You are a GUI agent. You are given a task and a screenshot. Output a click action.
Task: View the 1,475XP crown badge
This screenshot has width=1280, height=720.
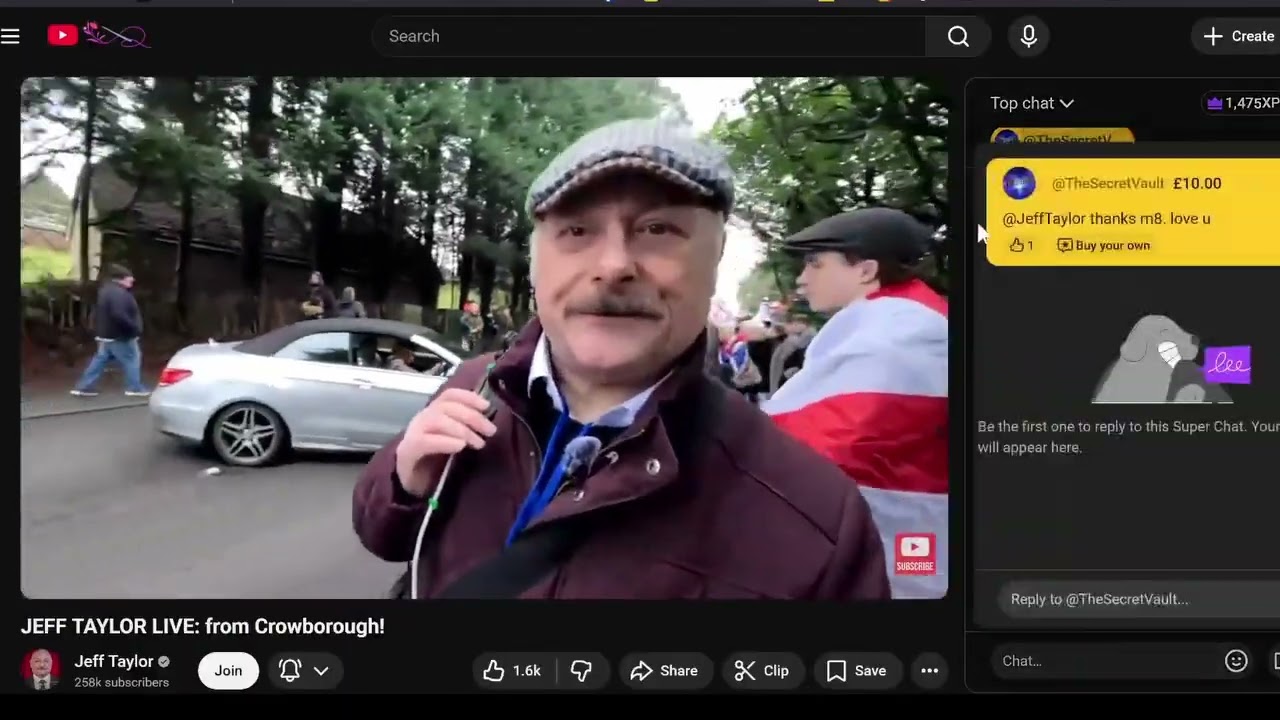coord(1243,103)
